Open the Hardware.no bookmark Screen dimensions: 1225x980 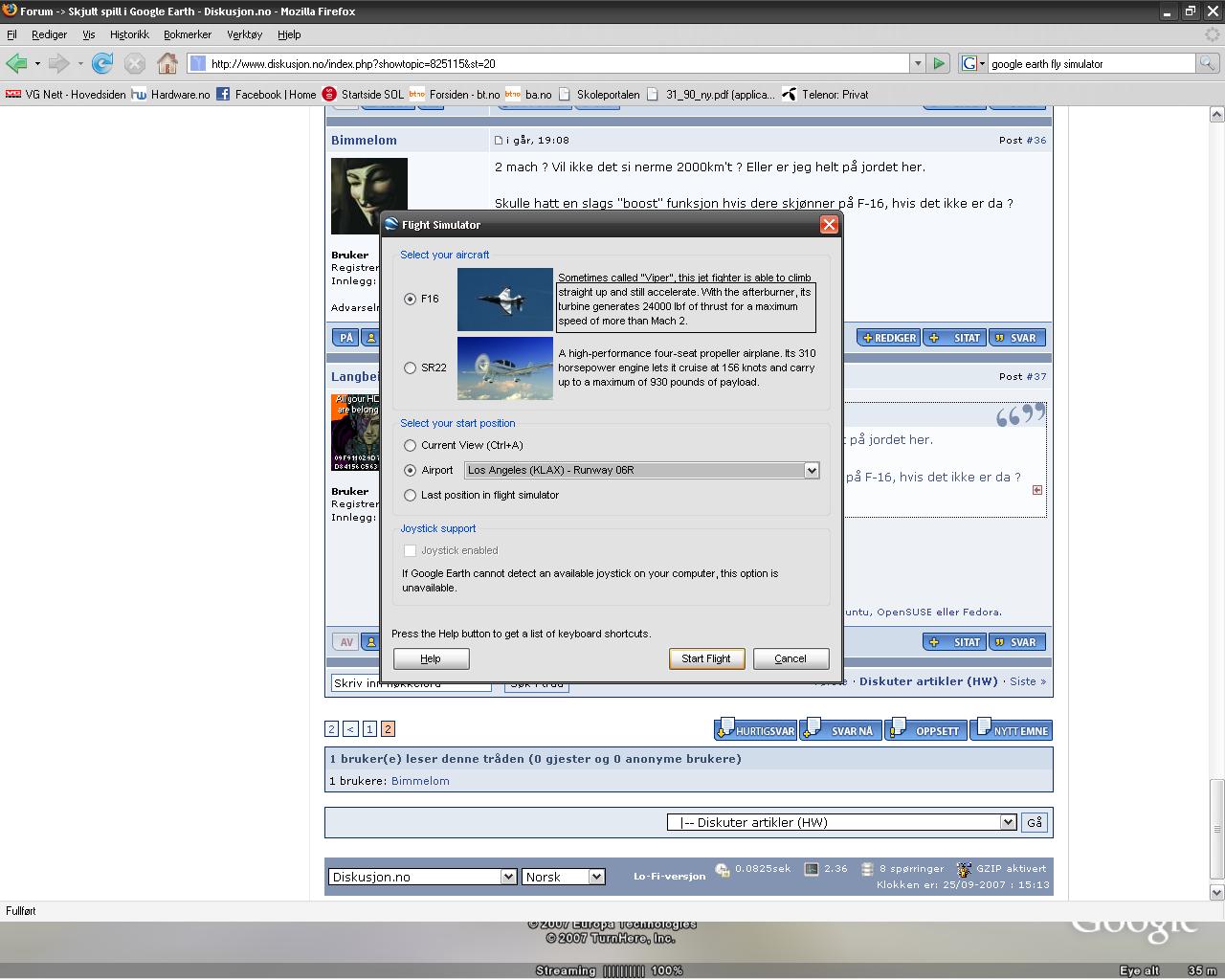(x=170, y=94)
